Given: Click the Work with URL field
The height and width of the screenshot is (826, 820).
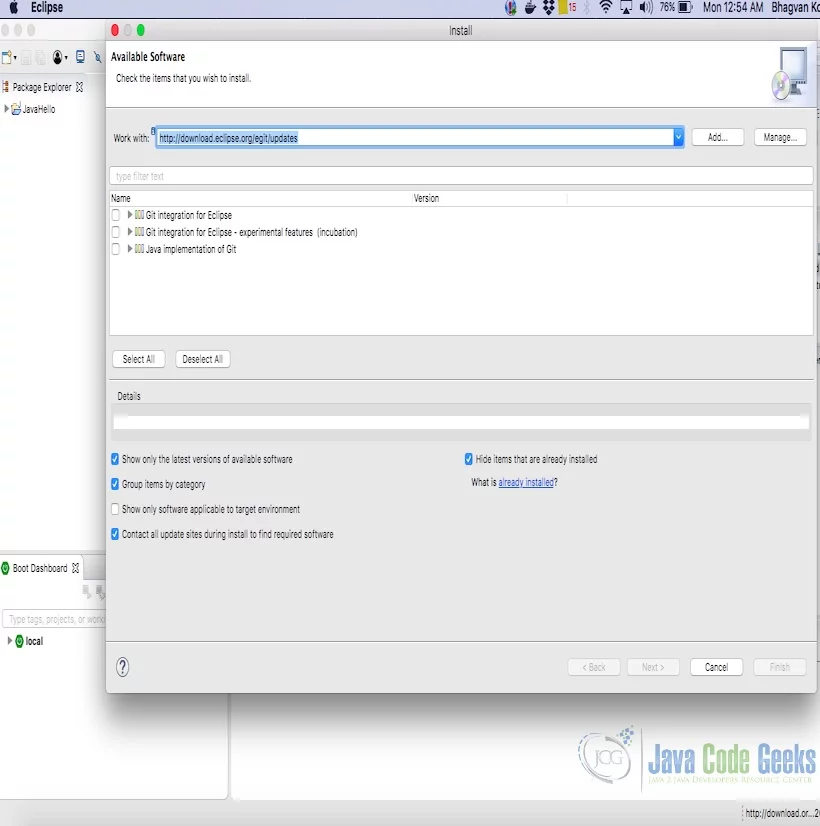Looking at the screenshot, I should pos(414,137).
